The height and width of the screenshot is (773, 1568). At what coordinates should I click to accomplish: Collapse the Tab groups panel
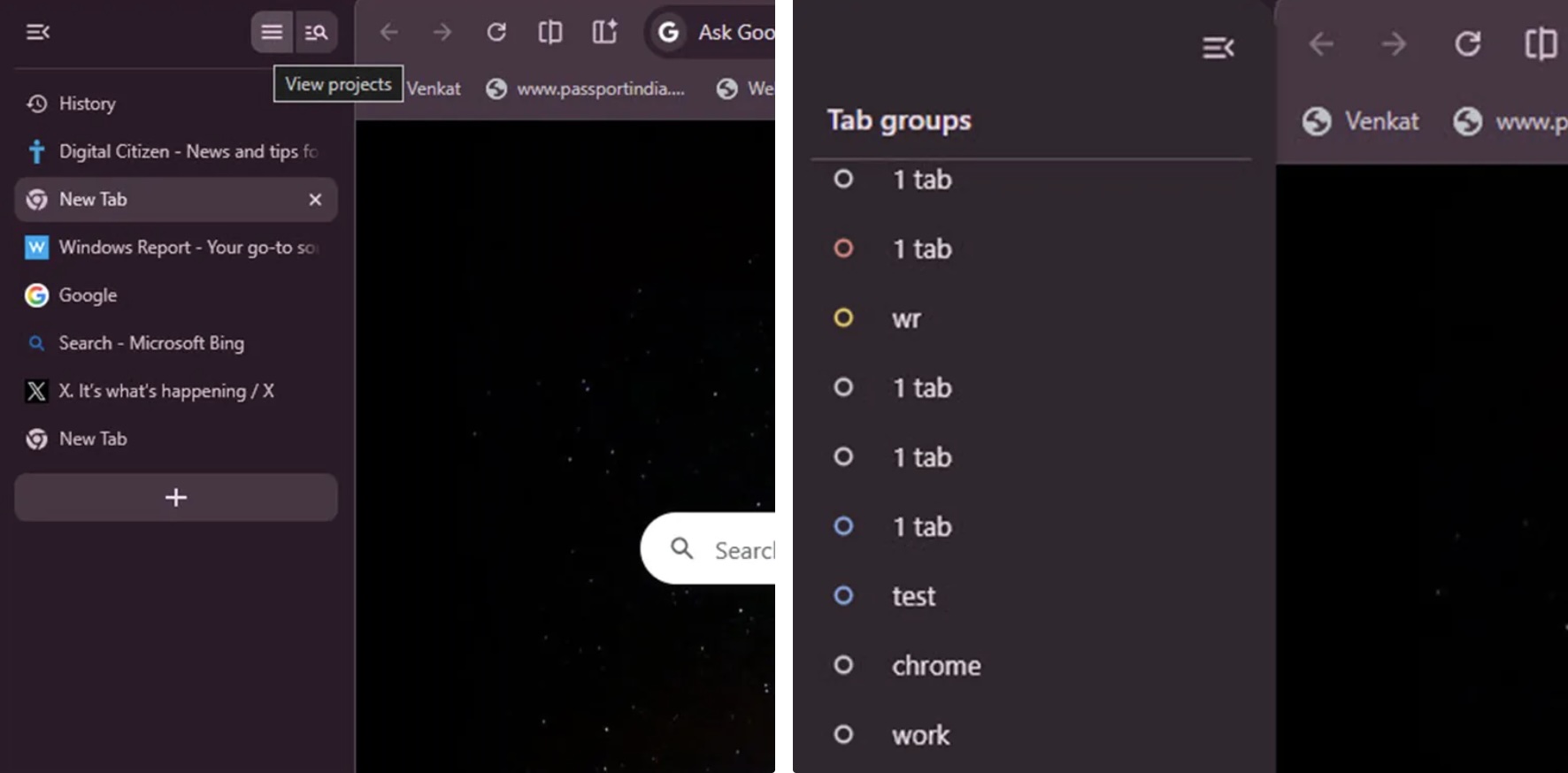coord(1218,48)
